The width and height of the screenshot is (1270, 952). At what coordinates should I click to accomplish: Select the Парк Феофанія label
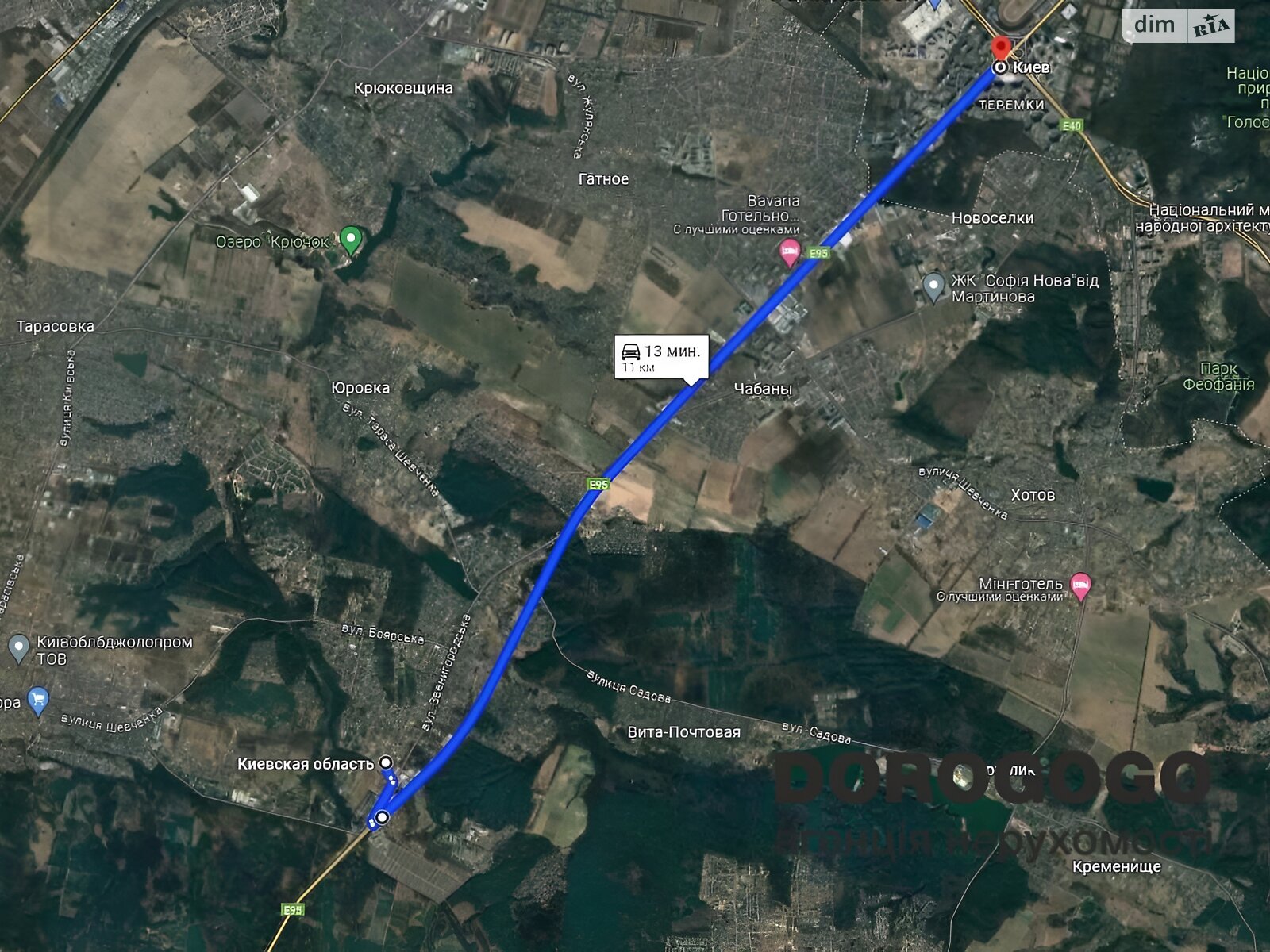coord(1219,377)
